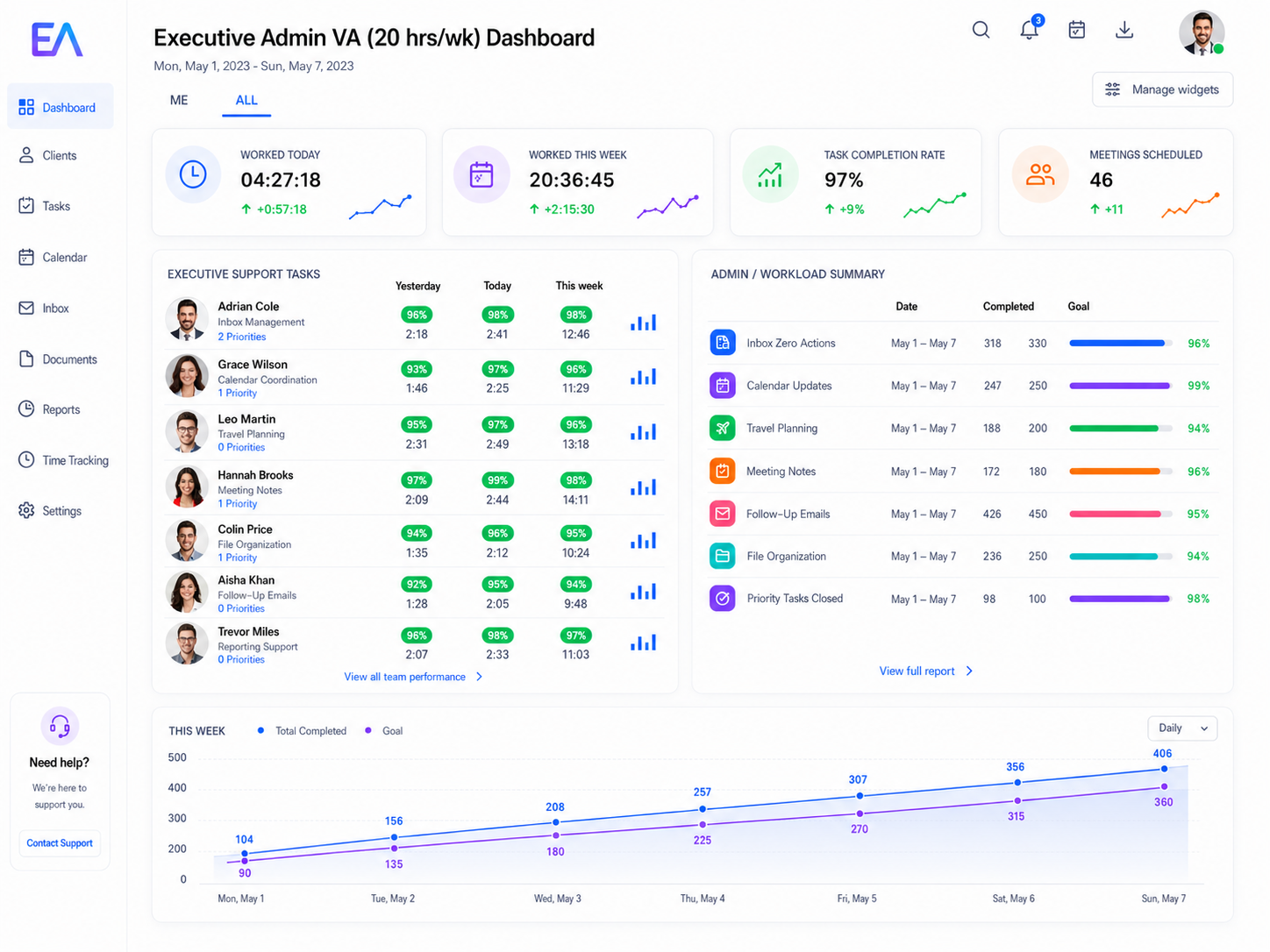Image resolution: width=1270 pixels, height=952 pixels.
Task: Open Time Tracking in the sidebar
Action: (x=63, y=460)
